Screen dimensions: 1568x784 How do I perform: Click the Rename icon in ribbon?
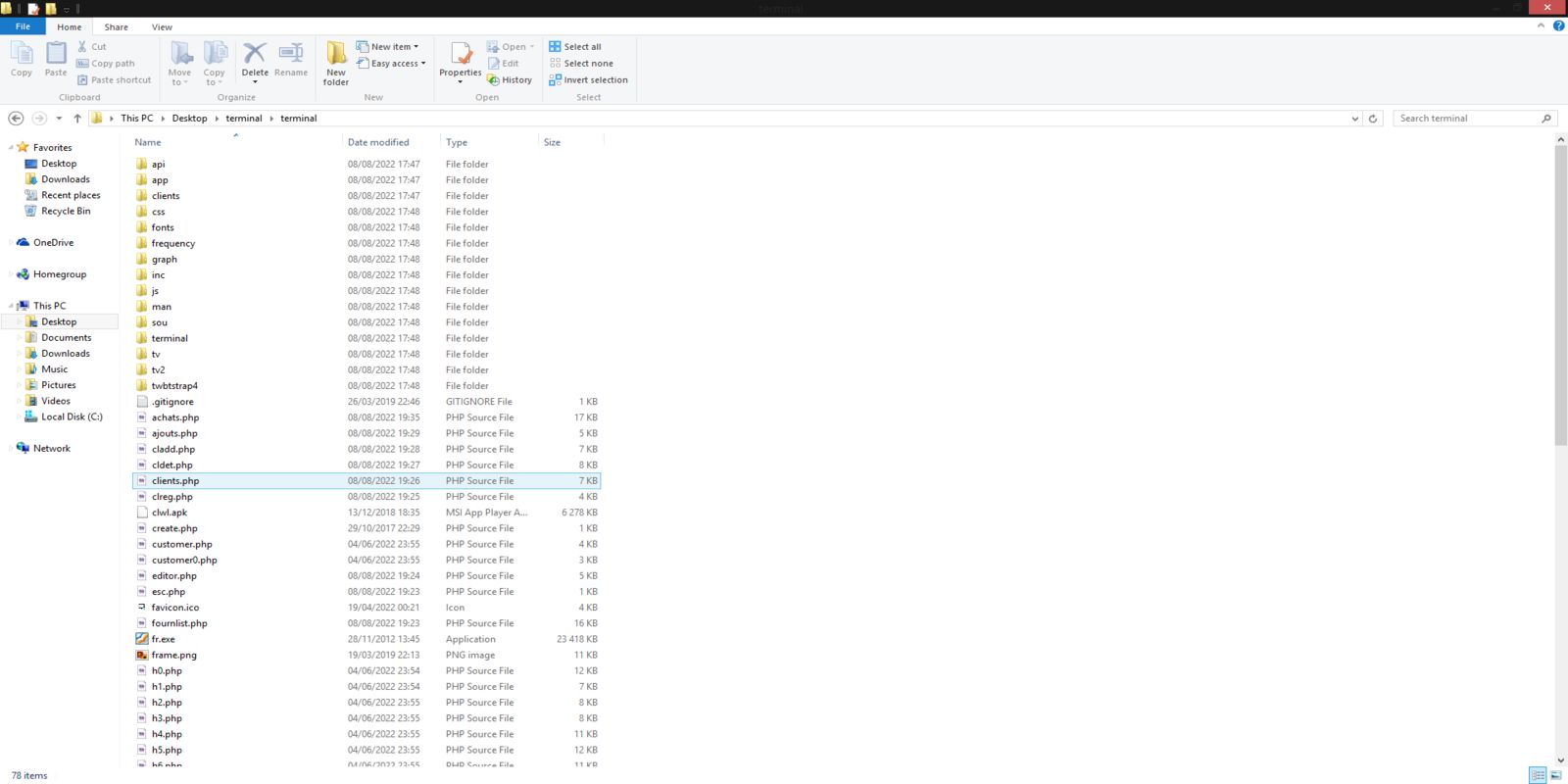291,54
